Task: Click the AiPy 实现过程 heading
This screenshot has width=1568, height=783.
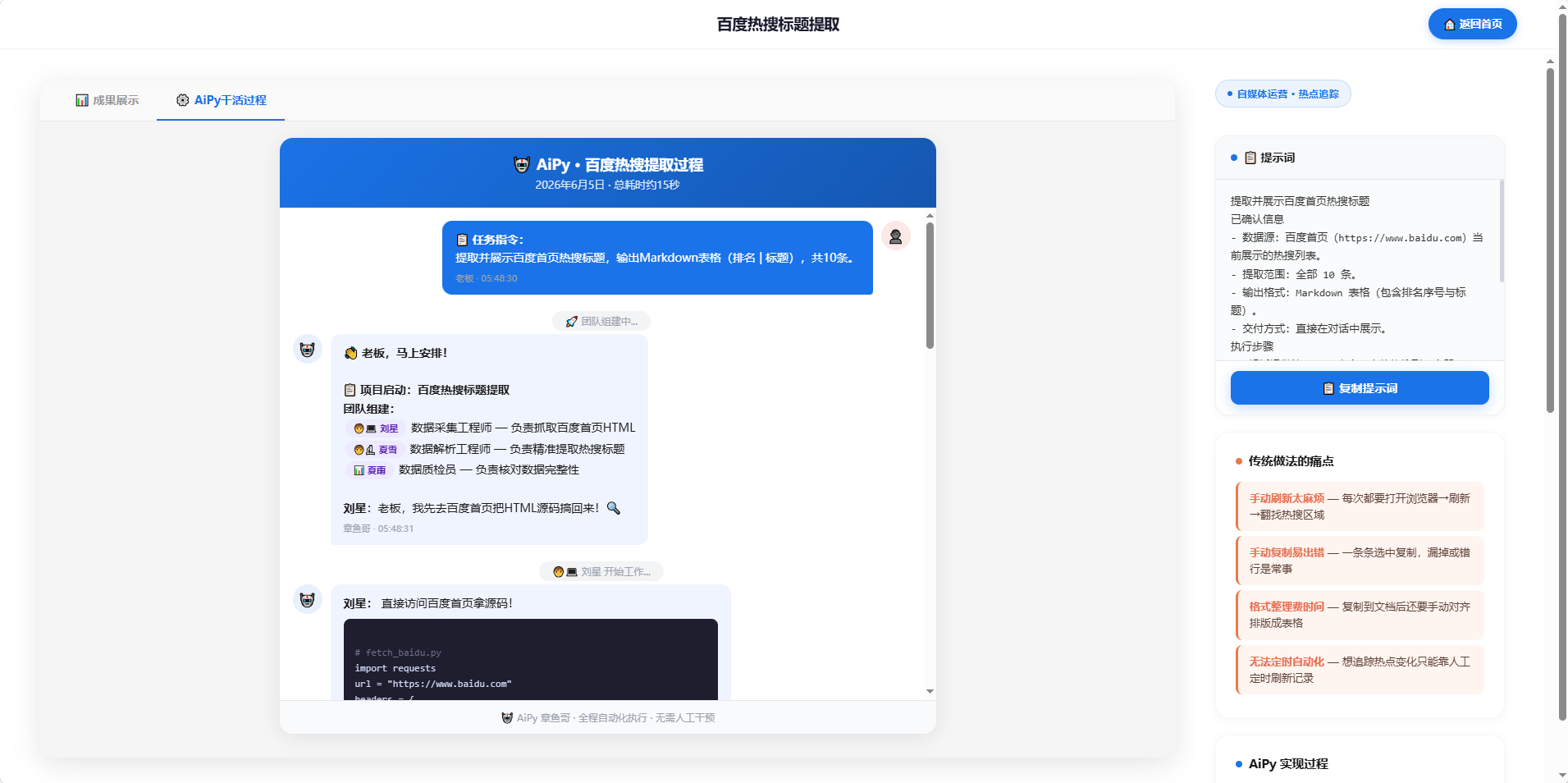Action: (x=1288, y=764)
